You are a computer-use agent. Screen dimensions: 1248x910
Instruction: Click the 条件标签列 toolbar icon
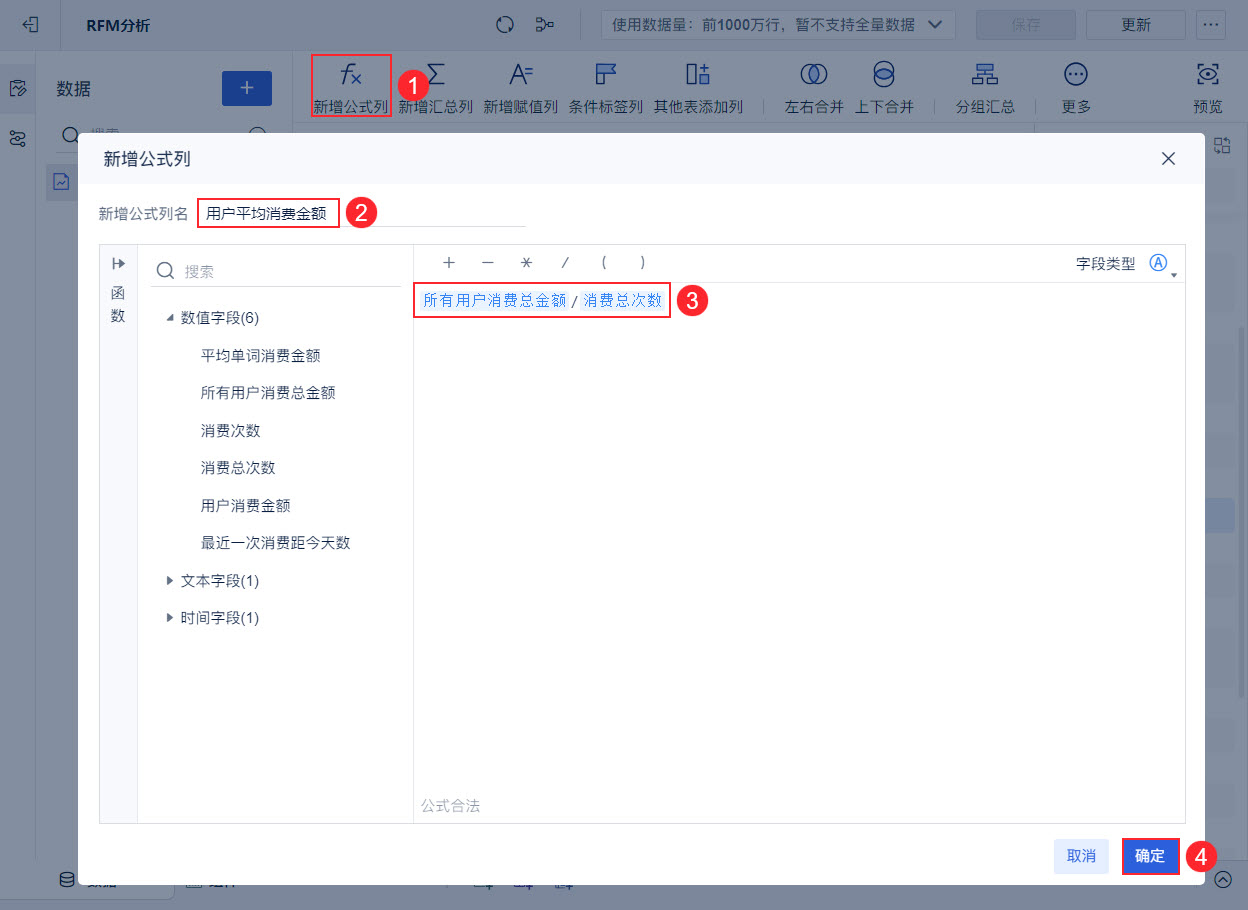click(x=606, y=74)
